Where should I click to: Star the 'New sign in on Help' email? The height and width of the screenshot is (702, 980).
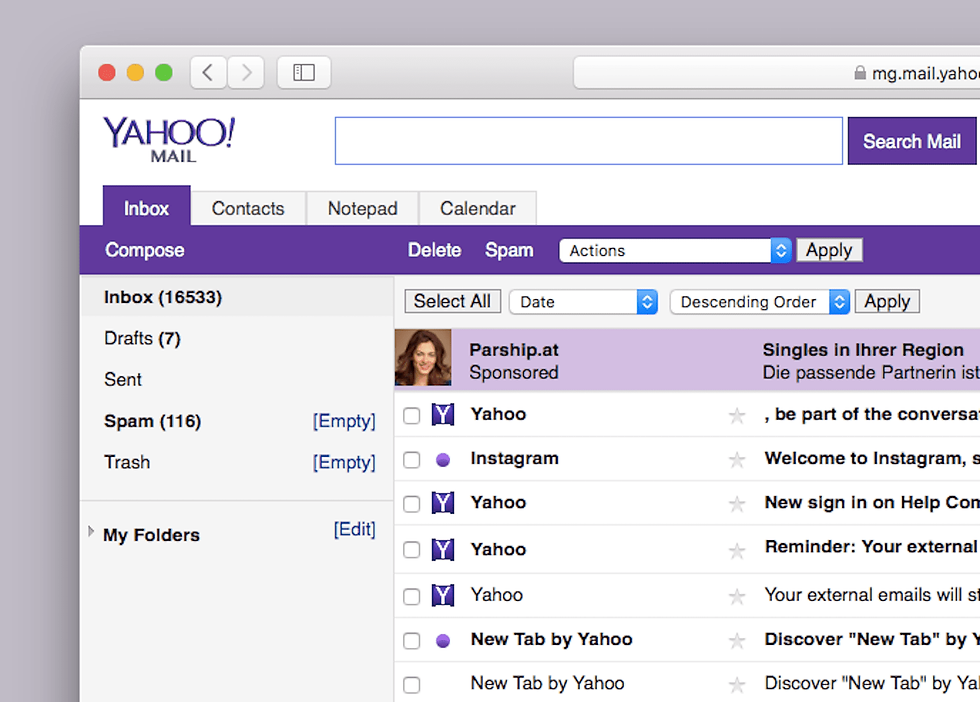pyautogui.click(x=737, y=503)
